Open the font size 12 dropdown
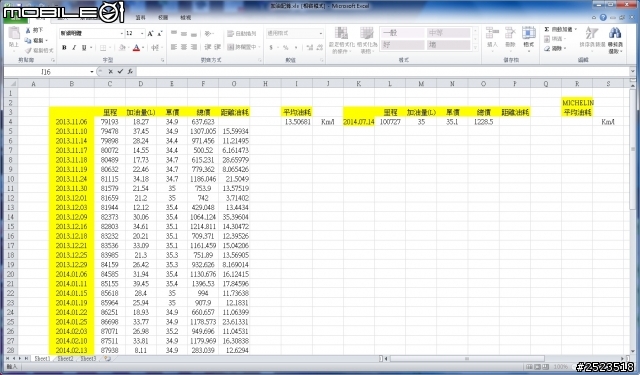 coord(142,33)
